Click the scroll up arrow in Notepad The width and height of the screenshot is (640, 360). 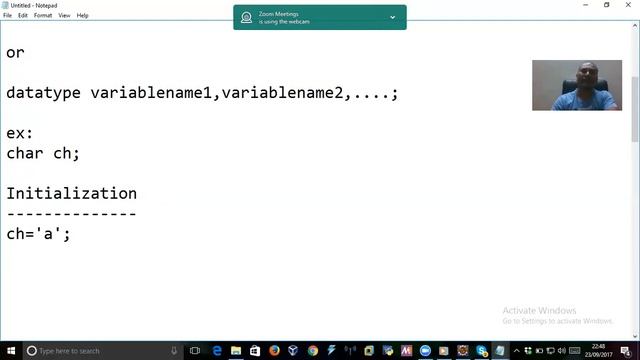(635, 26)
